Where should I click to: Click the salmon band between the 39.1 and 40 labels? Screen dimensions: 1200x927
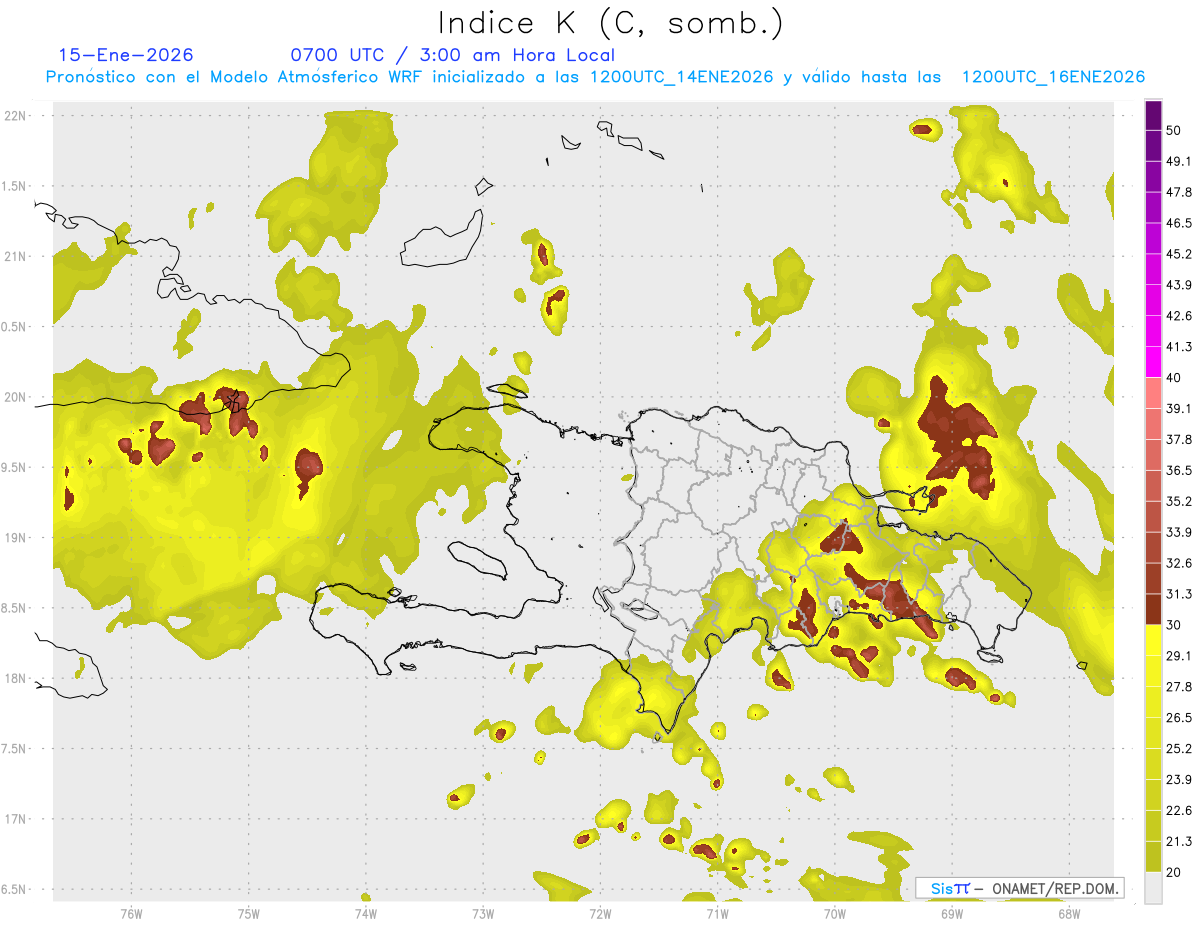tap(1153, 393)
